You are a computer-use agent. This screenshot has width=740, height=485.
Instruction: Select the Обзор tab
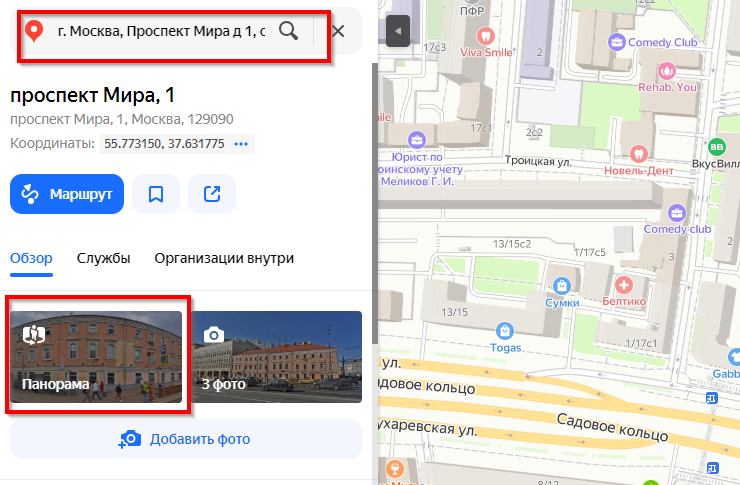click(x=31, y=259)
